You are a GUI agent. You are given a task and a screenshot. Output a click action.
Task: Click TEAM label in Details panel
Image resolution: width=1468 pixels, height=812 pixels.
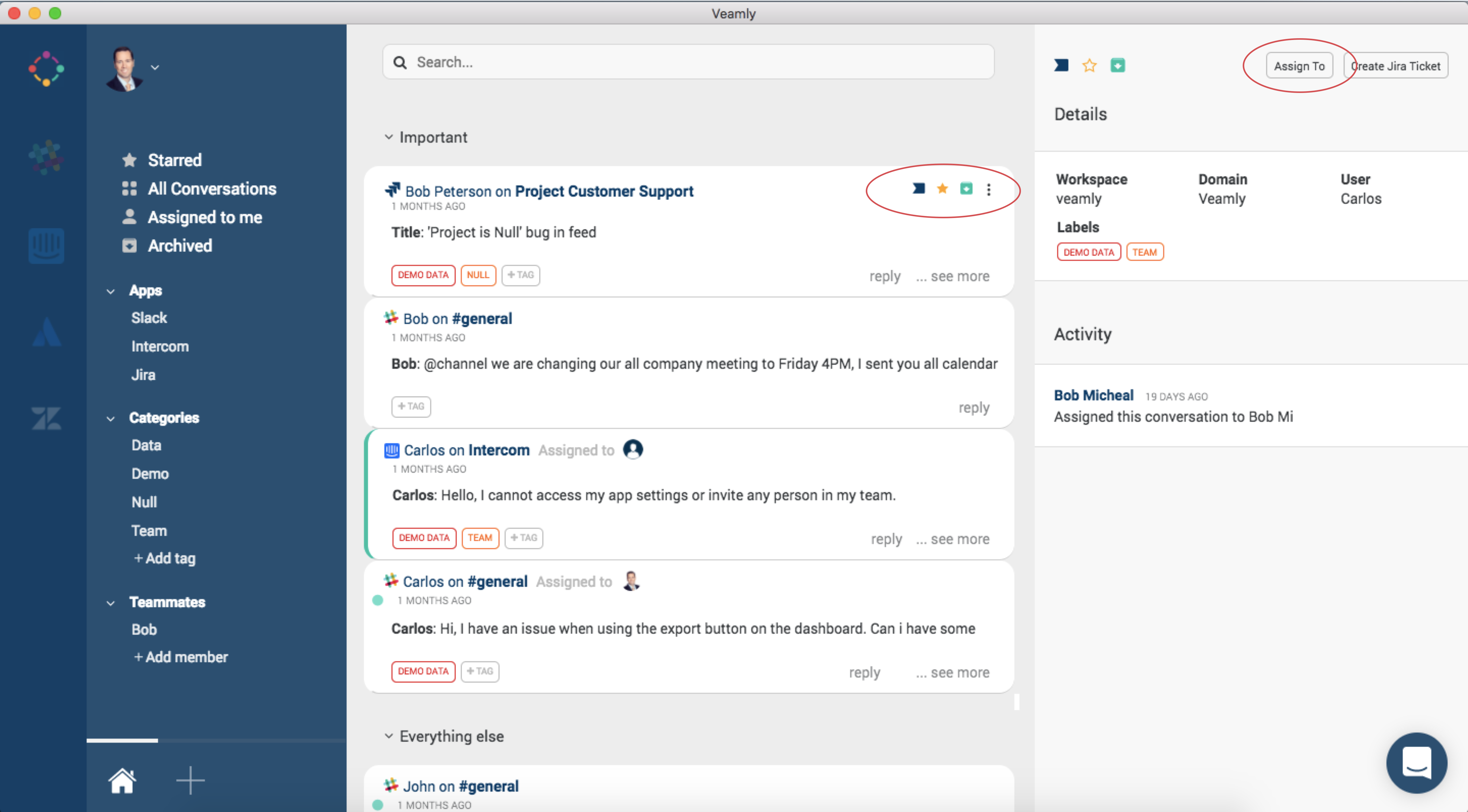click(1145, 252)
